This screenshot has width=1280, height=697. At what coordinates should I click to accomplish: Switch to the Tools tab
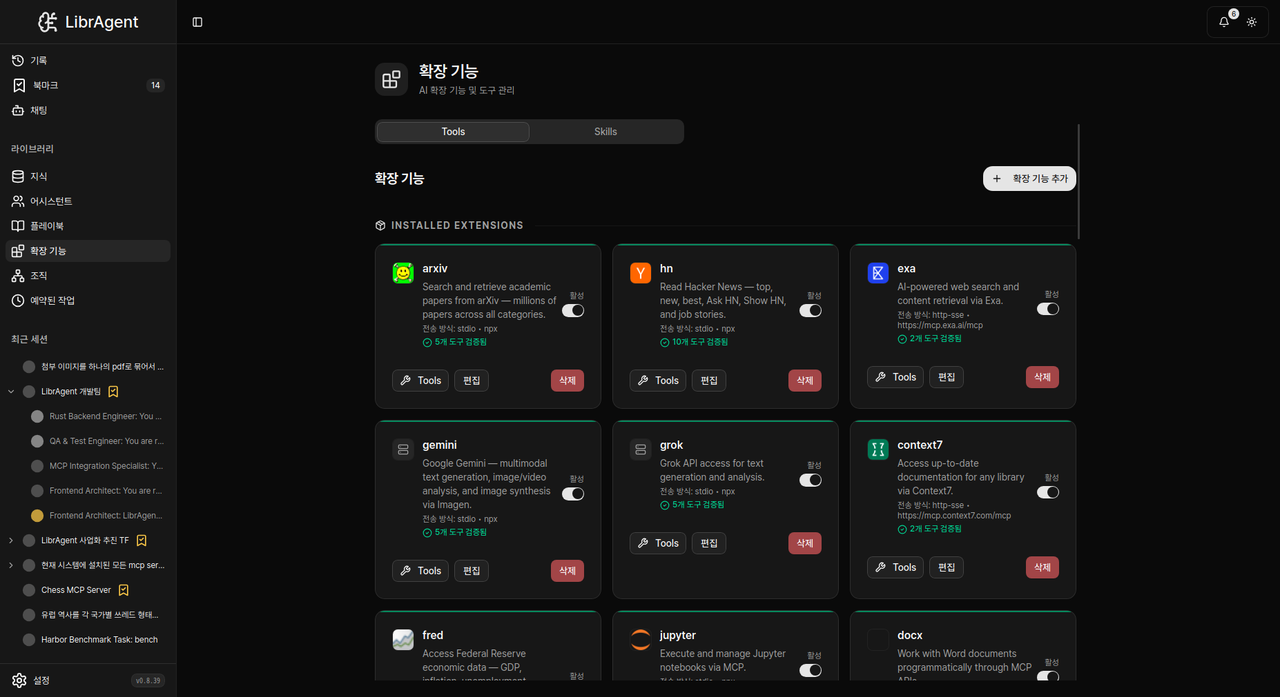coord(453,132)
